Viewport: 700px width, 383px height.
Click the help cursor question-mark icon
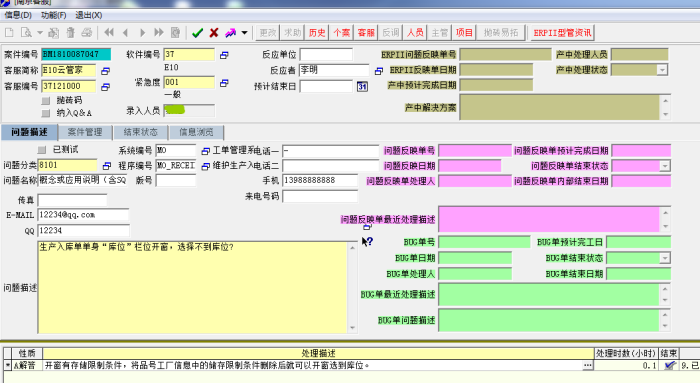click(367, 241)
